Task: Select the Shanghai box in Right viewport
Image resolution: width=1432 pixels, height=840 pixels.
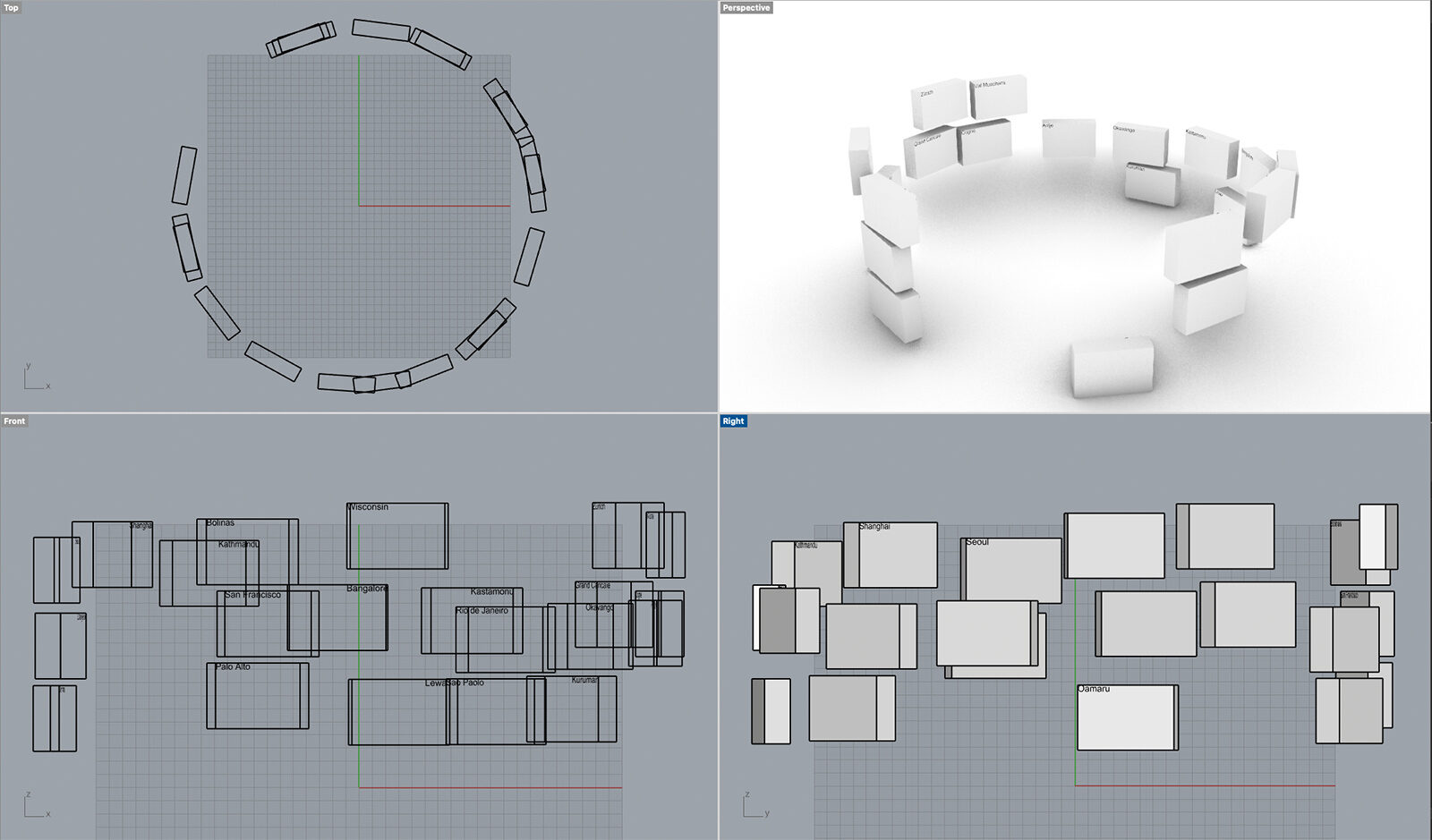Action: pyautogui.click(x=891, y=556)
